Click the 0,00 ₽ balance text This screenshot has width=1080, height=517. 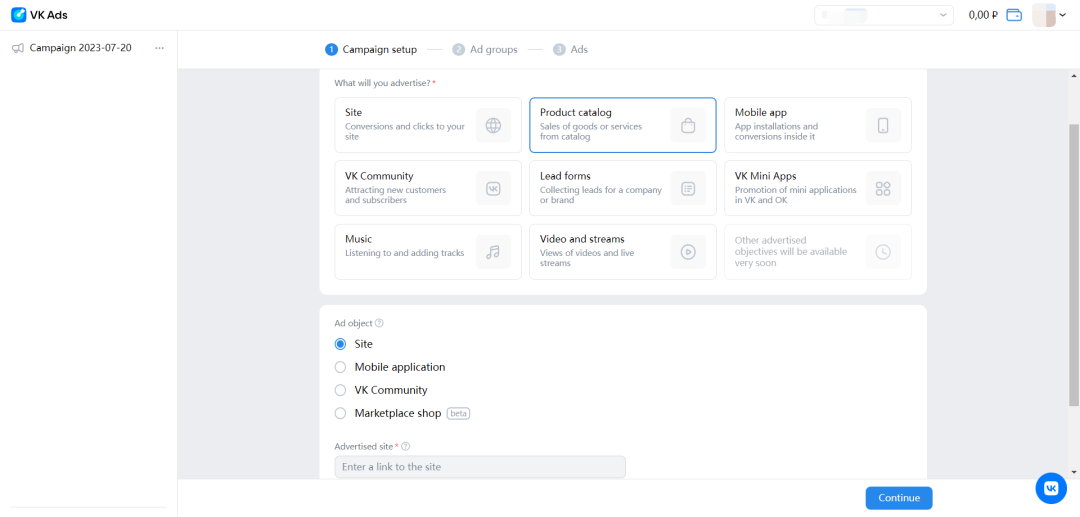983,15
